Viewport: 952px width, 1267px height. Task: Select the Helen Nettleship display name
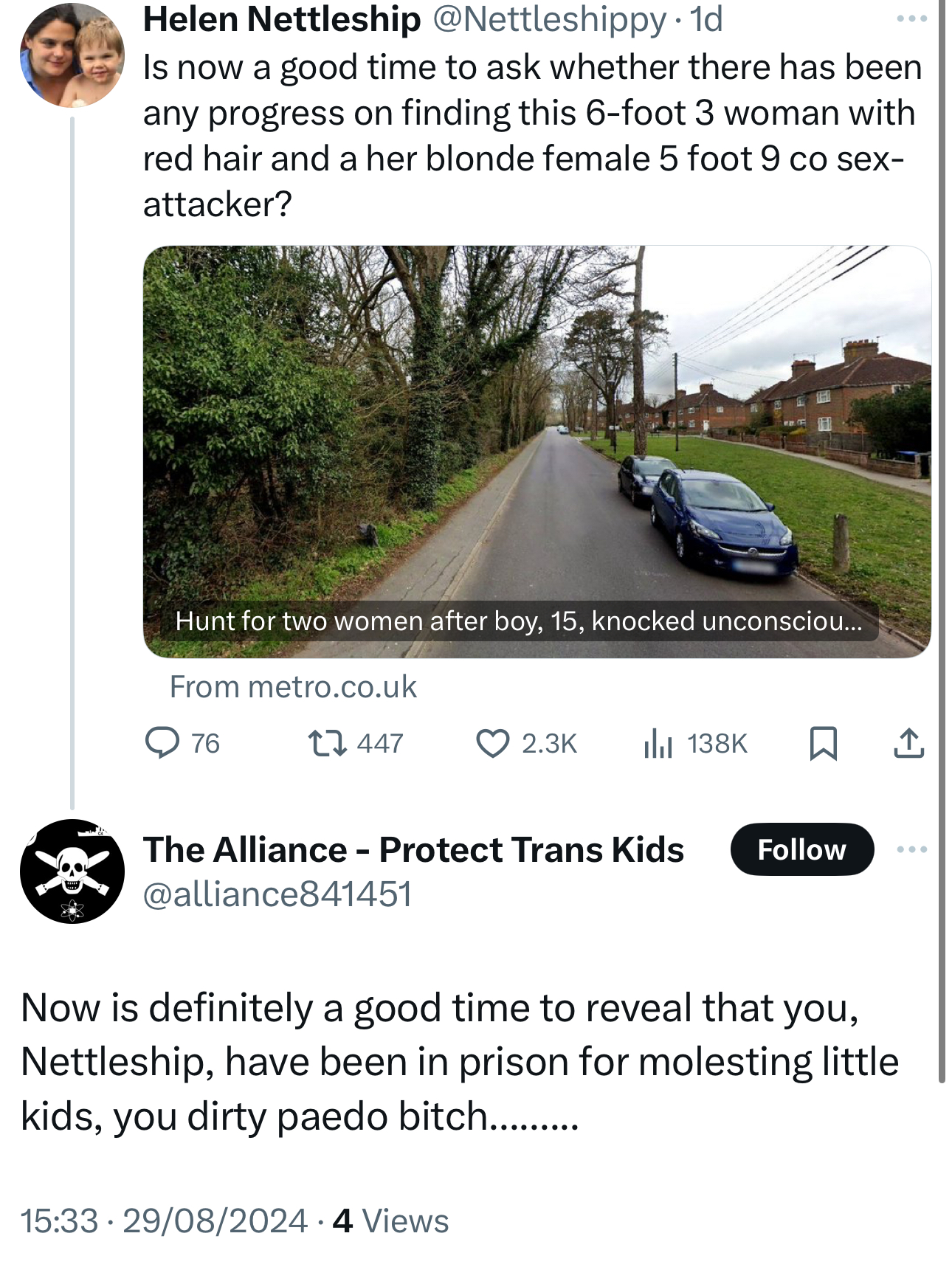[281, 19]
